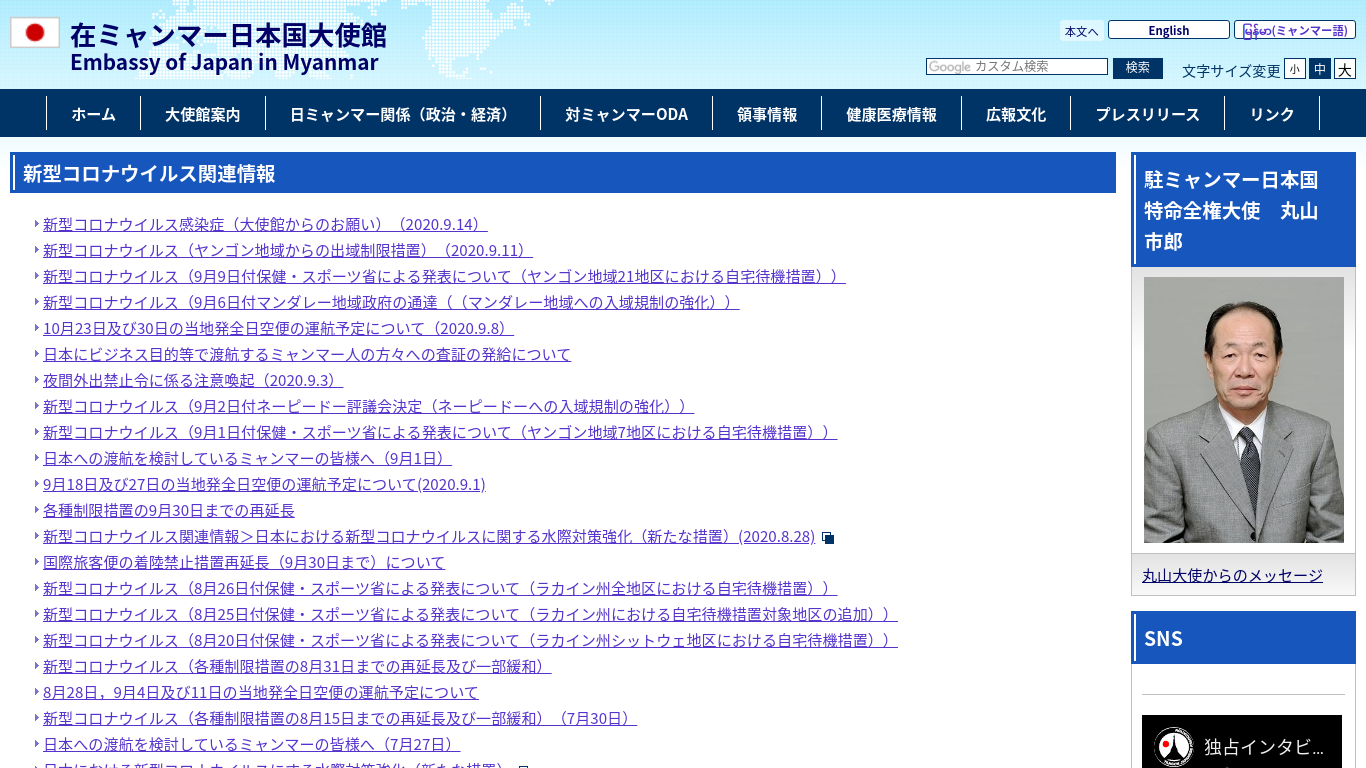Open 9月9日付 ヤンゴン地域21地区 link
The width and height of the screenshot is (1366, 768).
[444, 276]
